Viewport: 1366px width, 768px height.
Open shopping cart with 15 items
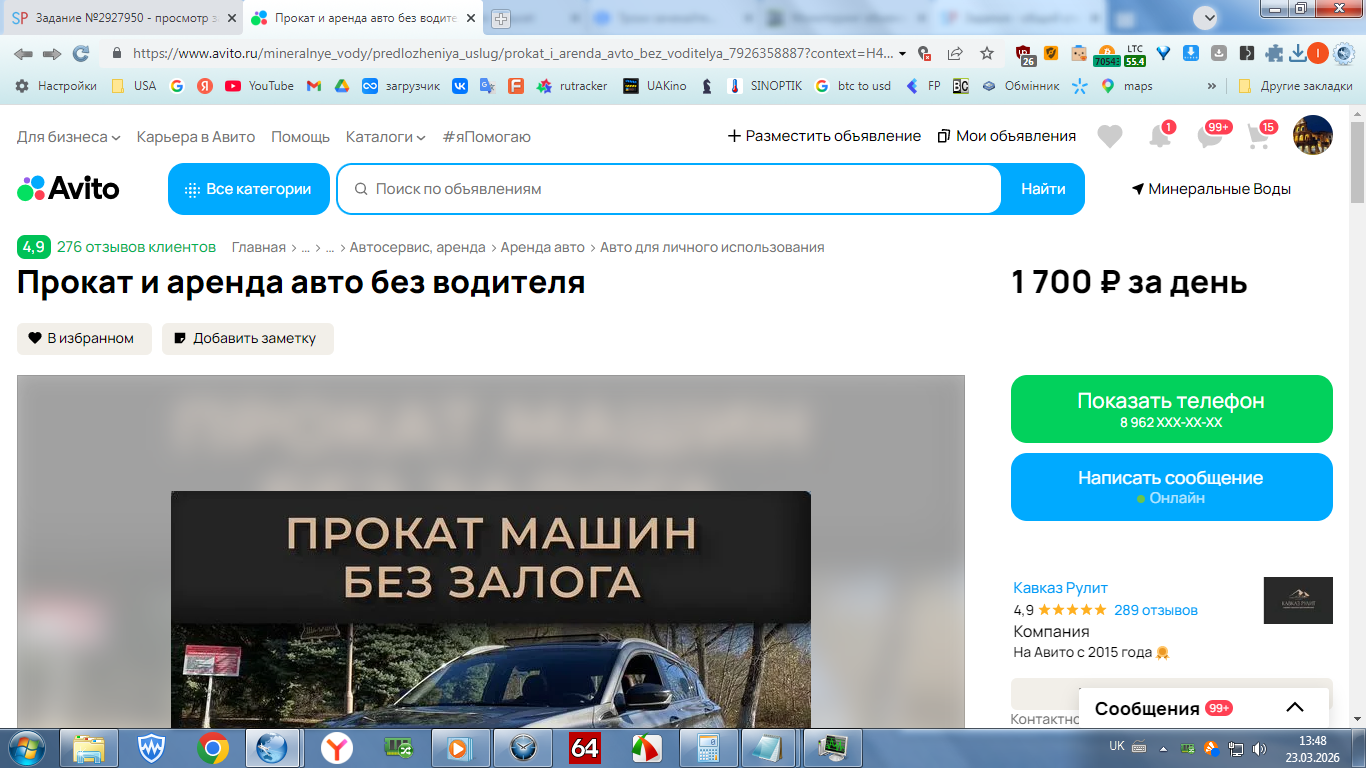pos(1260,136)
